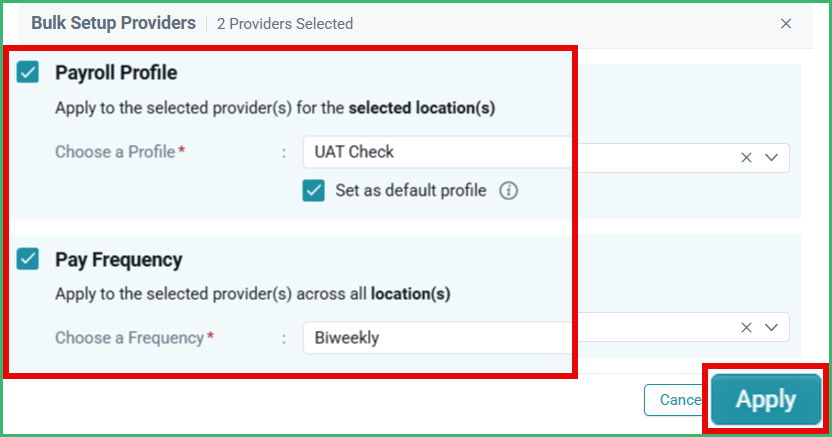This screenshot has height=437, width=832.
Task: Open the Biweekly frequency combo box
Action: point(545,334)
